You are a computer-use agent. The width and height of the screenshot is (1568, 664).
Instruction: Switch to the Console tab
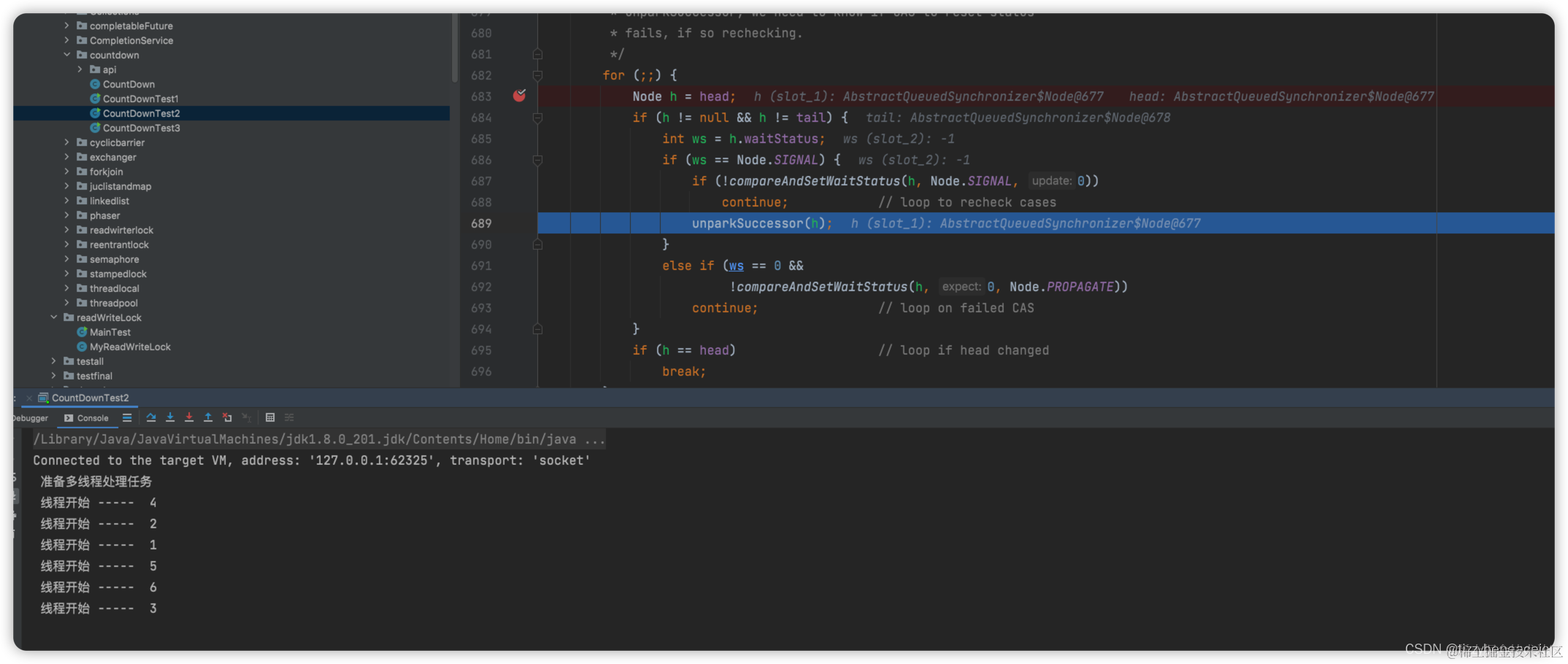tap(86, 418)
